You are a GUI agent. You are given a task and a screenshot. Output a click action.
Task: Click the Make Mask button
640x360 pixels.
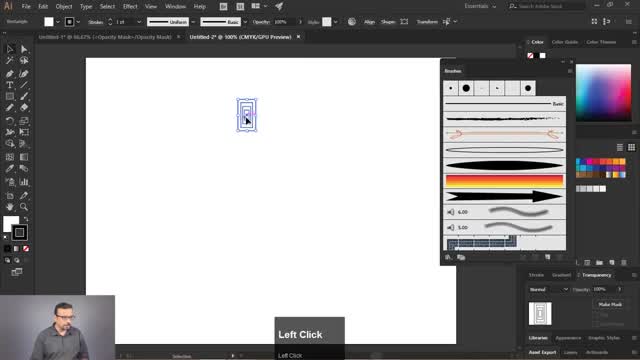coord(610,304)
